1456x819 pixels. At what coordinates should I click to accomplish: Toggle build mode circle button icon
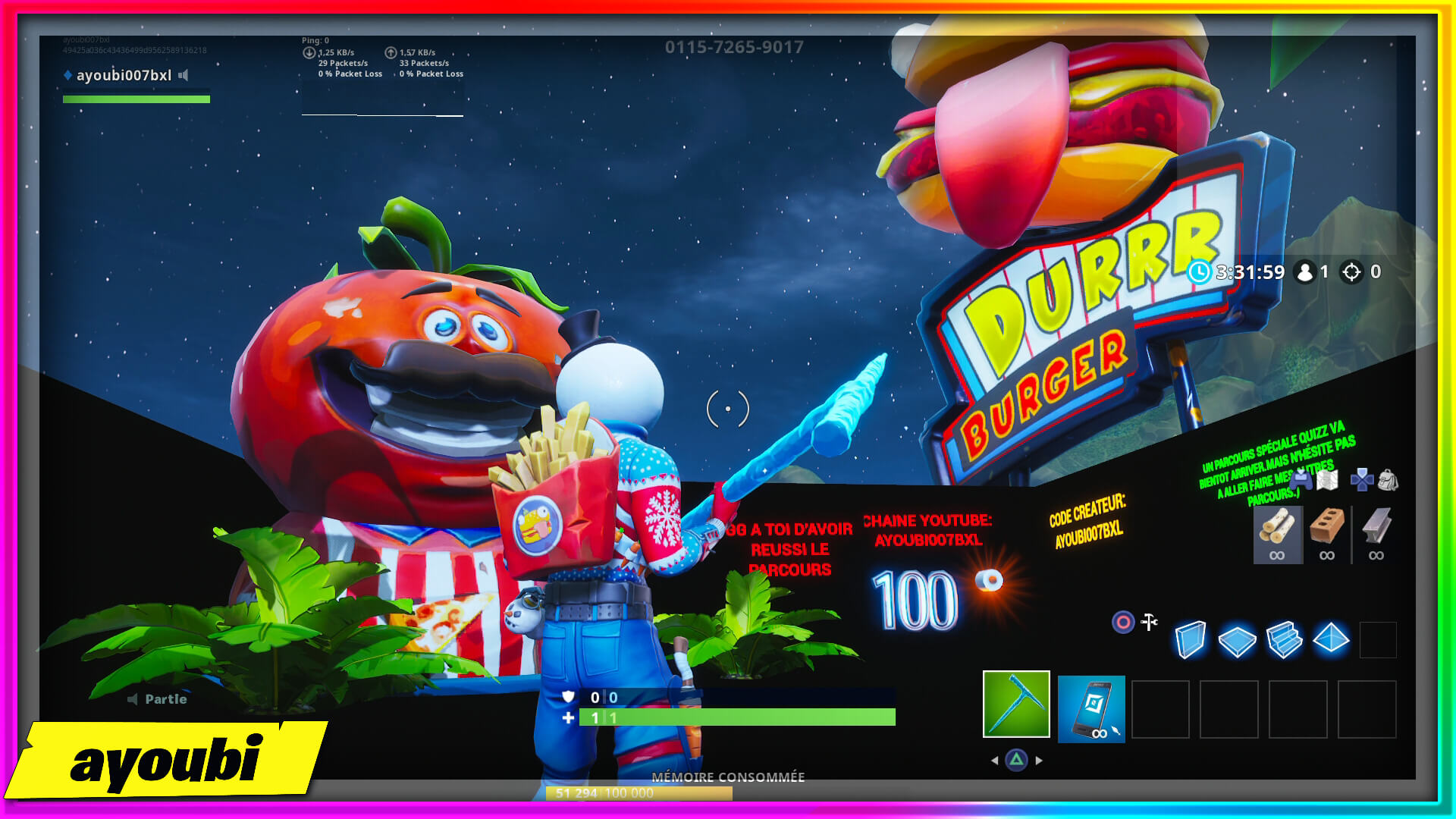click(x=1123, y=623)
